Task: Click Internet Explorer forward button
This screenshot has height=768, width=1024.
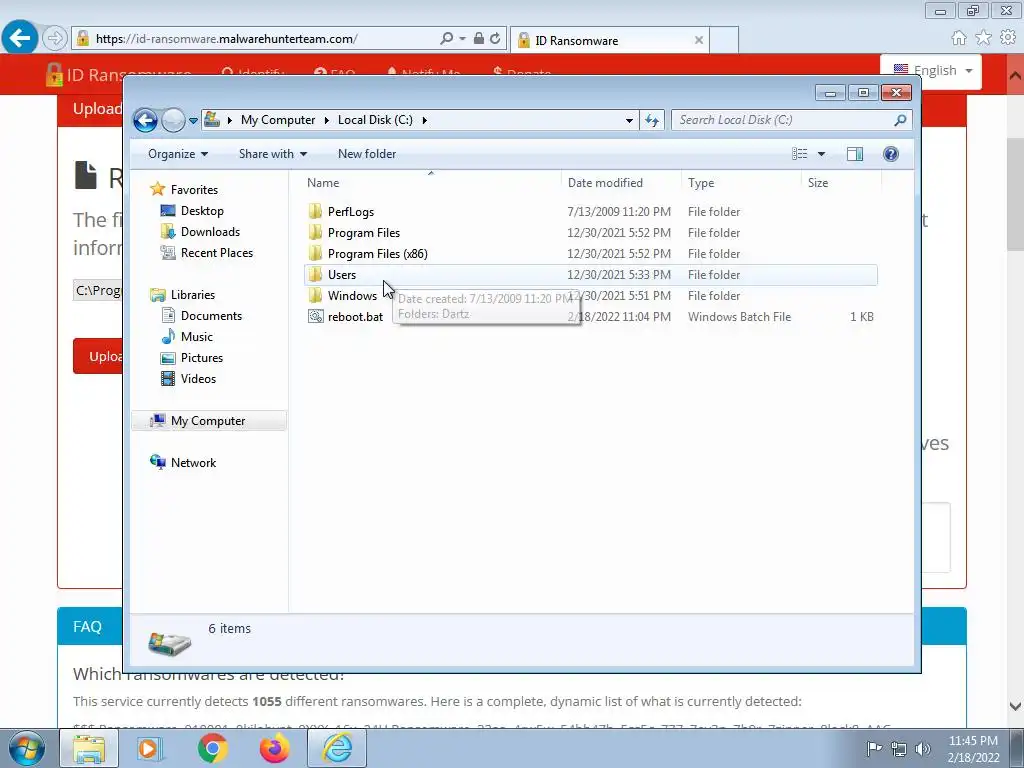Action: 55,38
